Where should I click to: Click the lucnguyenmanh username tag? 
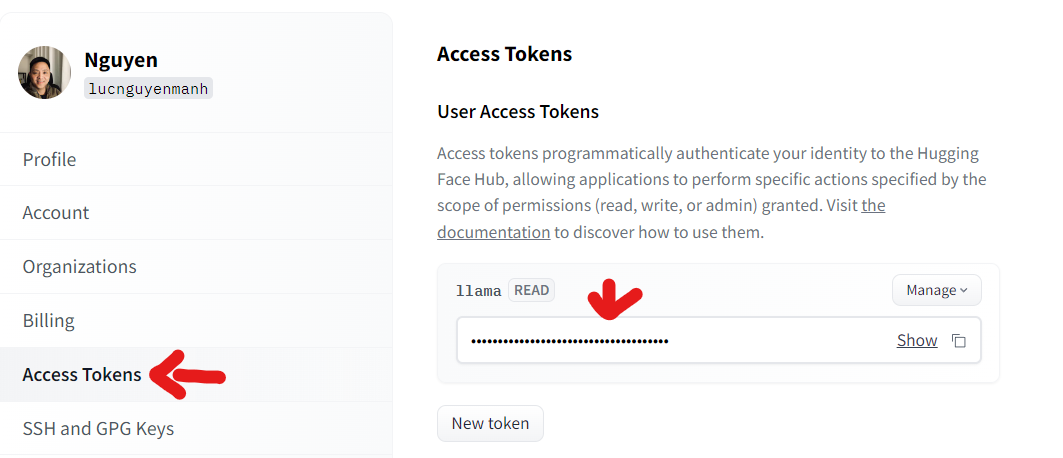148,89
